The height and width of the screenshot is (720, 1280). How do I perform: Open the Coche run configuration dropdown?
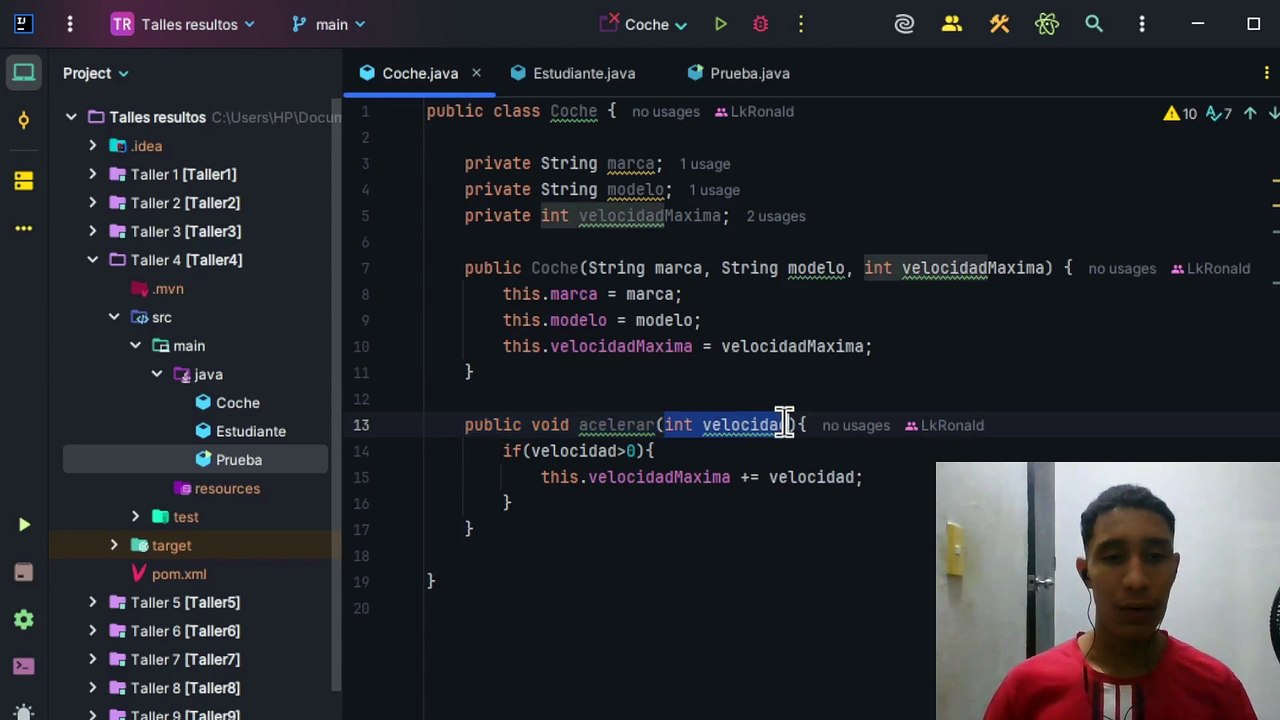click(645, 24)
